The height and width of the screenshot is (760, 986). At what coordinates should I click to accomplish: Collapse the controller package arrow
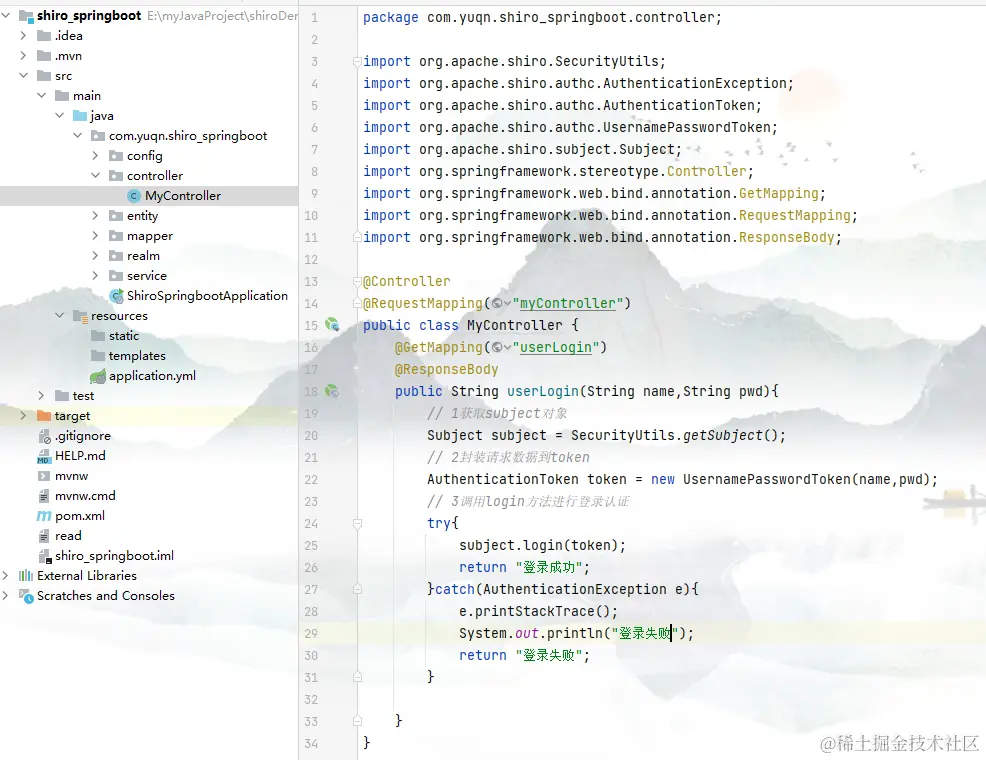(95, 175)
